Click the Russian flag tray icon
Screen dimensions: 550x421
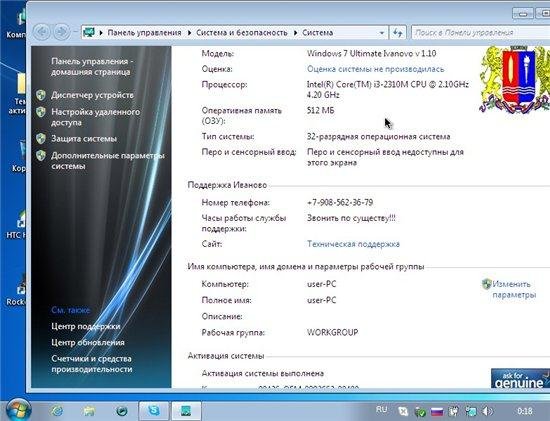tap(437, 411)
